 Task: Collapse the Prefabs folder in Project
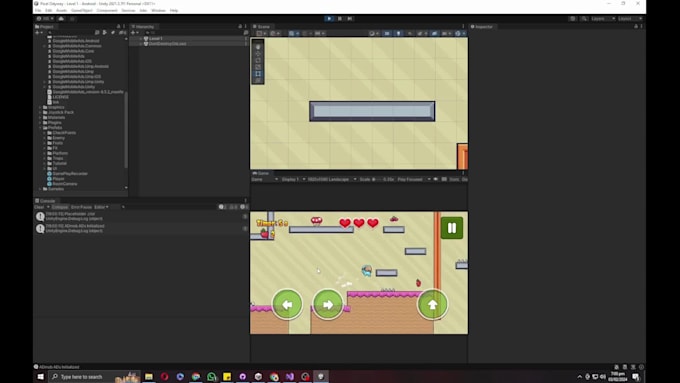pos(40,128)
